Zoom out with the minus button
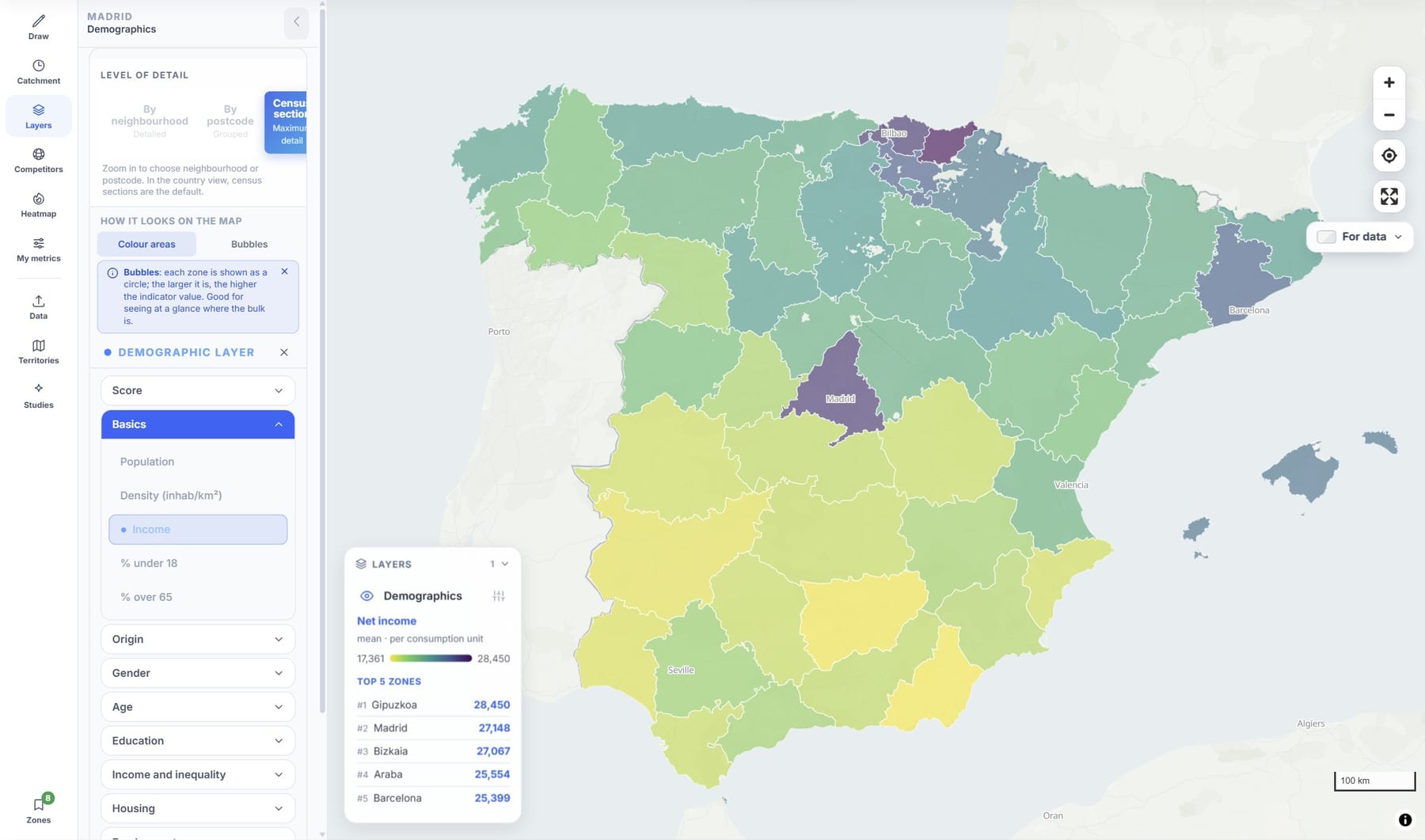Viewport: 1425px width, 840px height. 1389,115
